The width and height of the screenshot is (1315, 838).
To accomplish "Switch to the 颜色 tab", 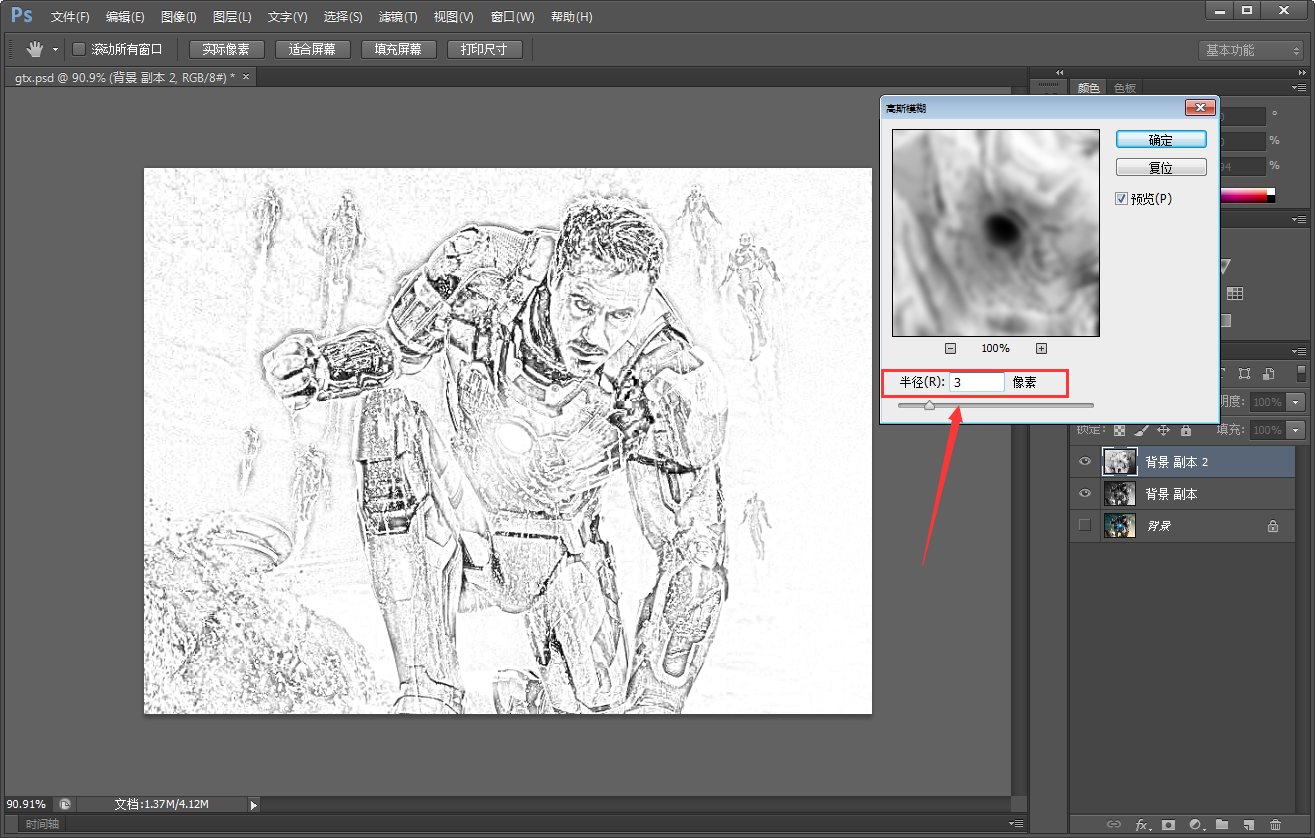I will 1088,88.
